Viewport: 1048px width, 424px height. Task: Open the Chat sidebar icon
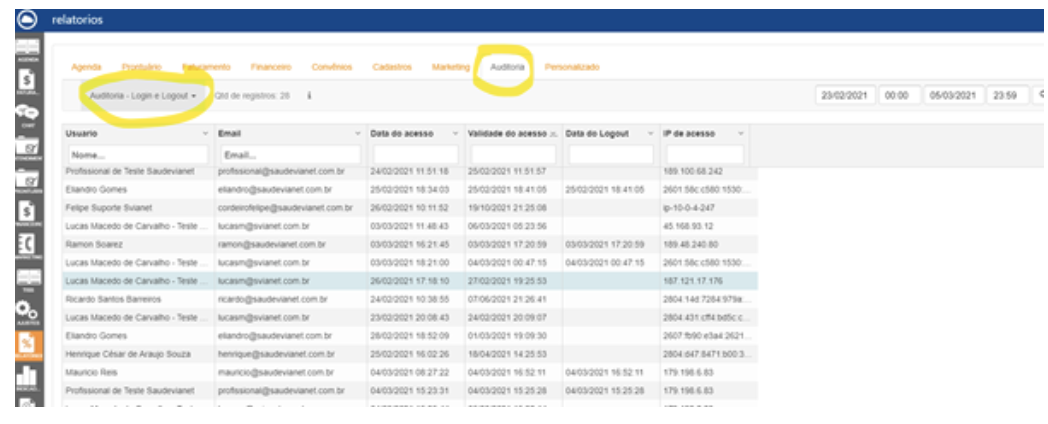[x=28, y=114]
